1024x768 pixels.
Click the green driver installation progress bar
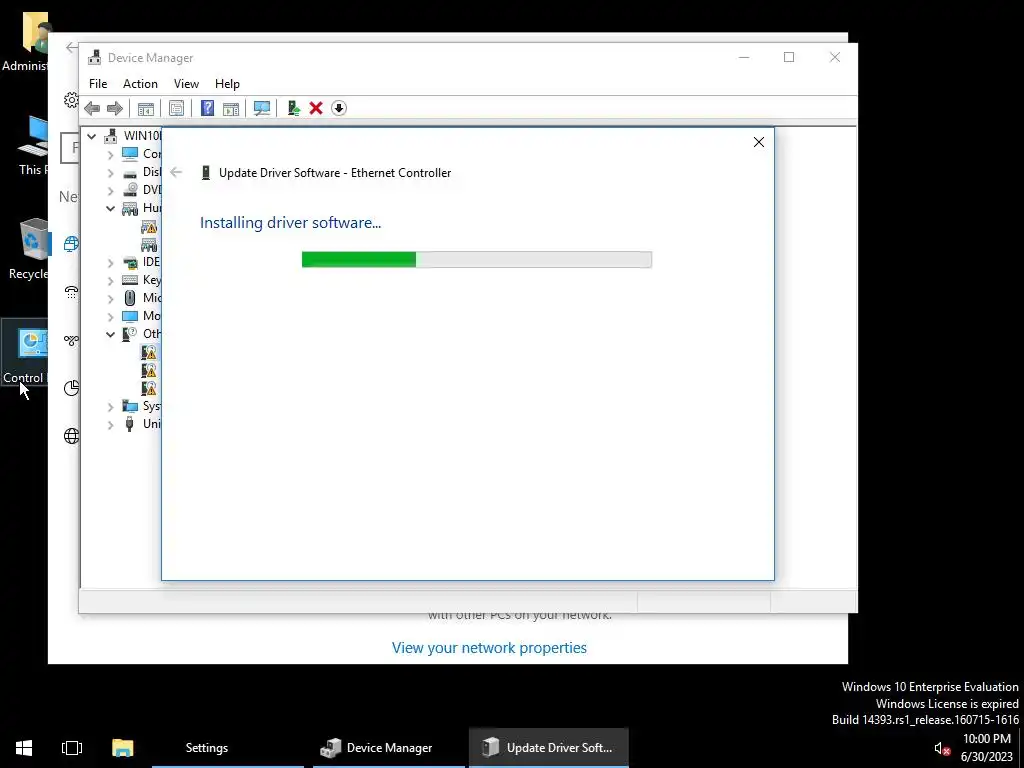(477, 260)
